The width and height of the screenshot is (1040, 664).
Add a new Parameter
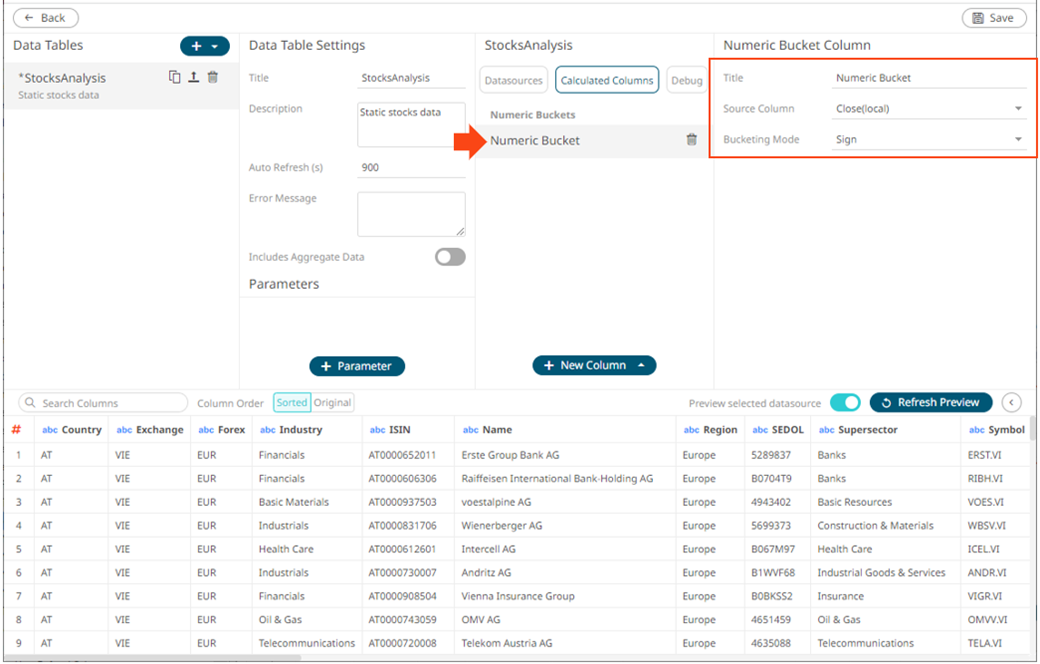[357, 366]
